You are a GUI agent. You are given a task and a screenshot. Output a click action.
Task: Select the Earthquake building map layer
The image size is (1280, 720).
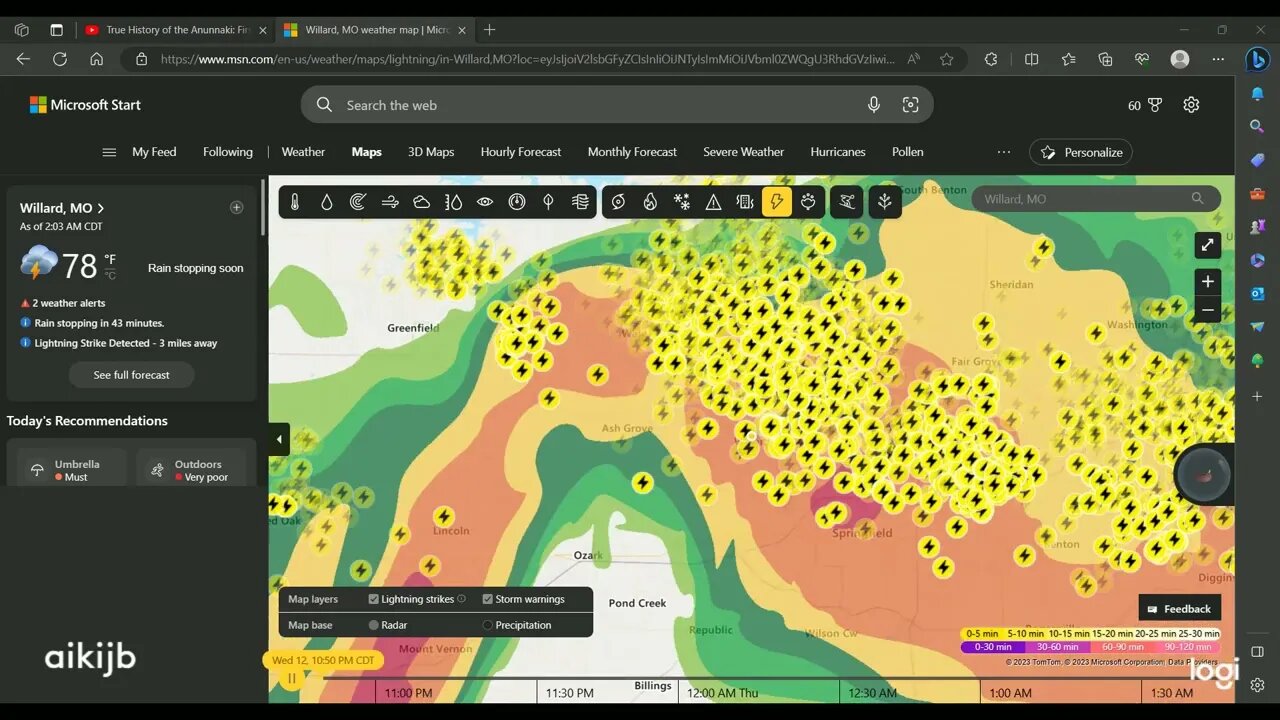[745, 202]
